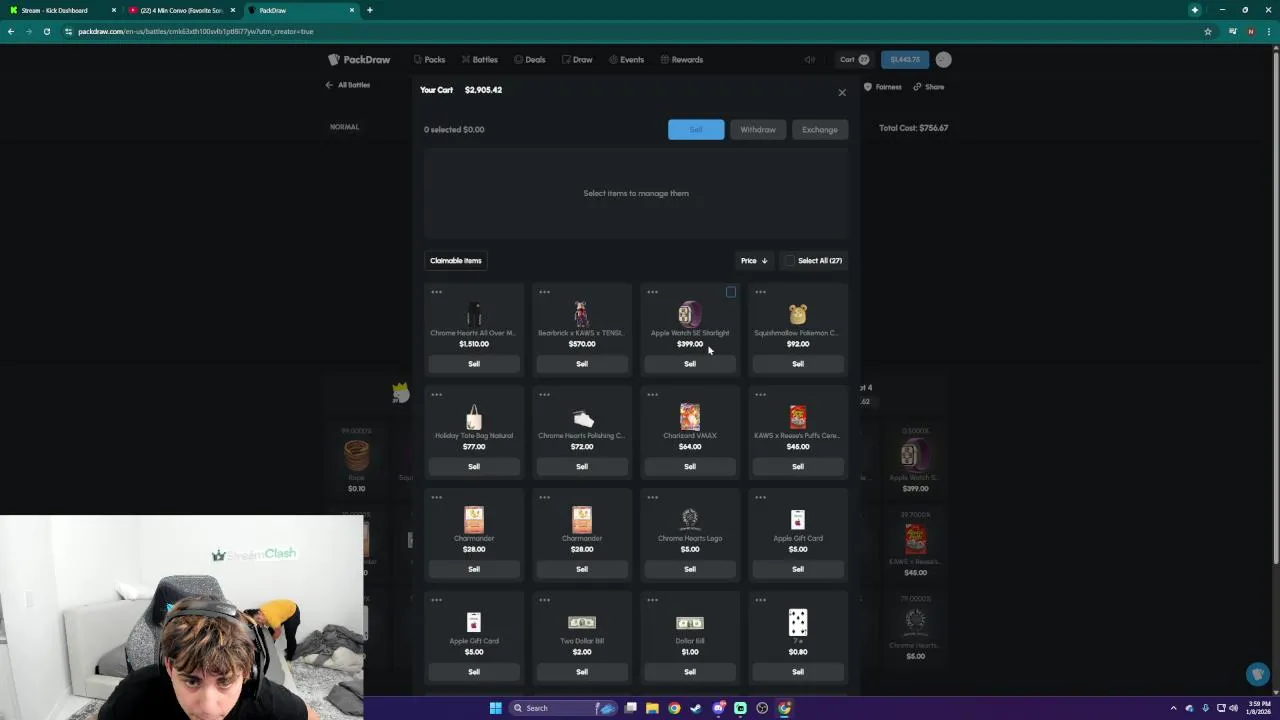Viewport: 1280px width, 720px height.
Task: Click the Holiday Tote Bag image
Action: 474,417
